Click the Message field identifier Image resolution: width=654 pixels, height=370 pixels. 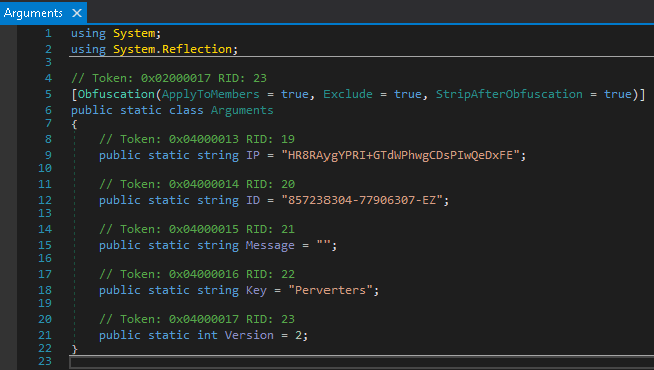tap(270, 246)
